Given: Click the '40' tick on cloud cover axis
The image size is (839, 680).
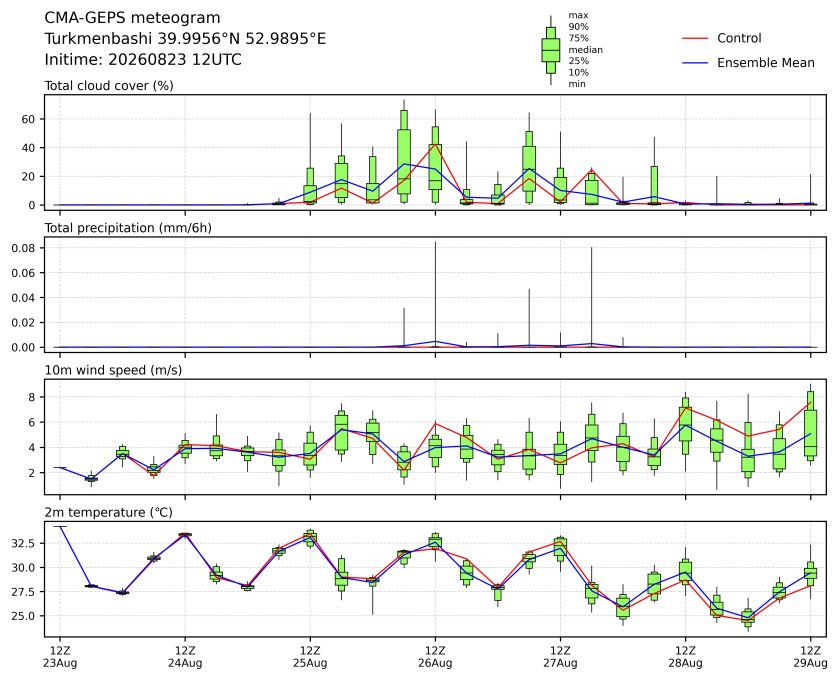Looking at the screenshot, I should (x=28, y=148).
